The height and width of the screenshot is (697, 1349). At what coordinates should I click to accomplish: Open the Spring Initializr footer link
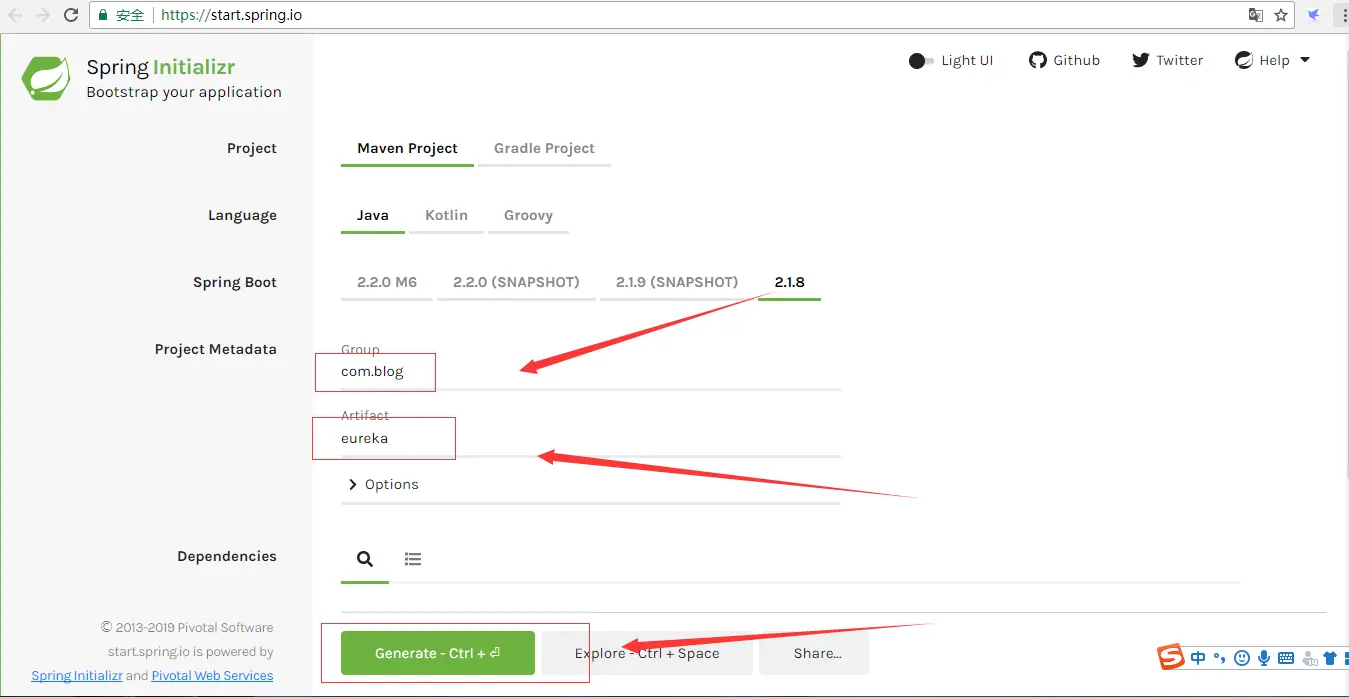pos(77,675)
